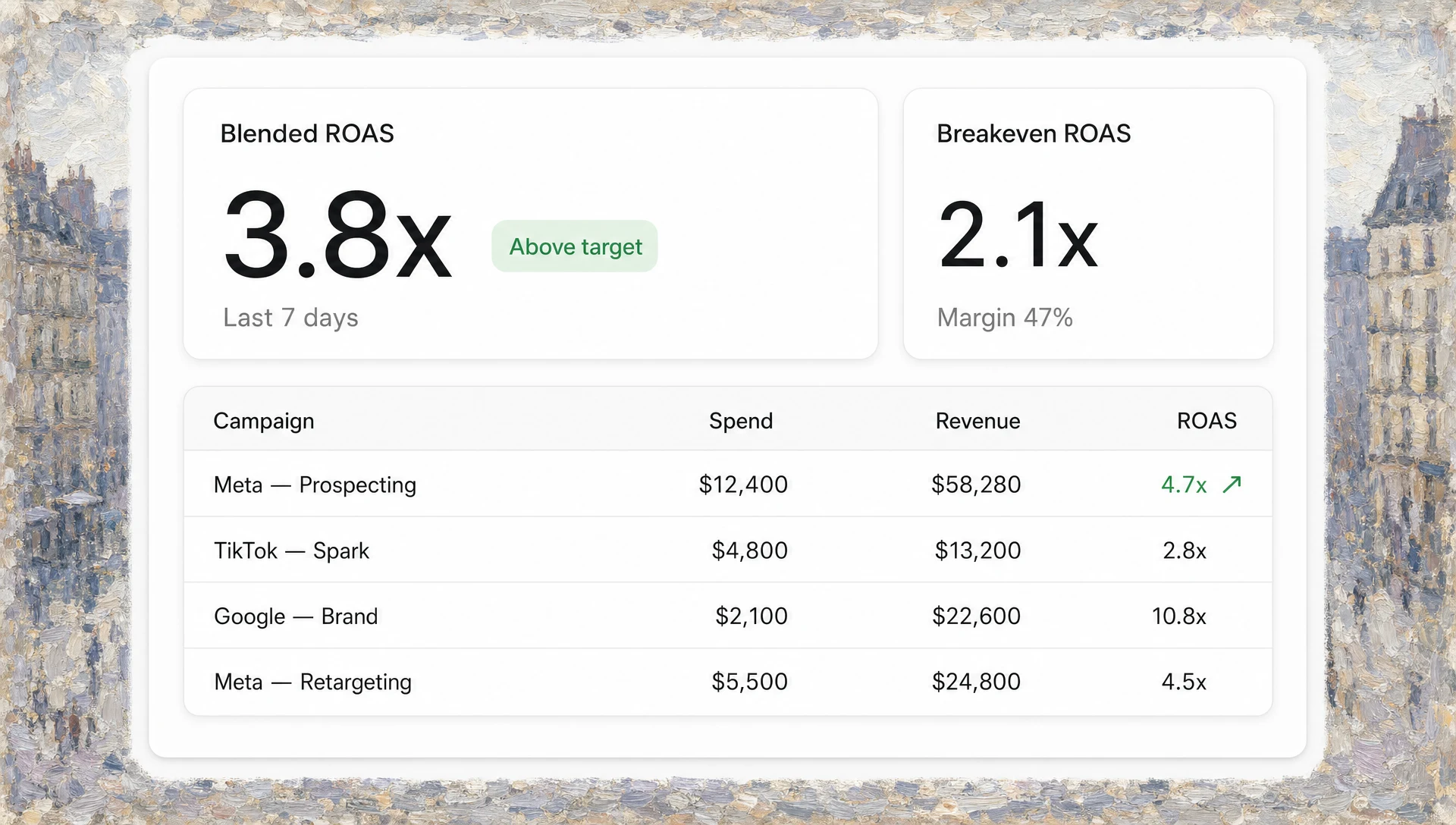The image size is (1456, 825).
Task: Click the $22,600 revenue cell
Action: (x=976, y=616)
